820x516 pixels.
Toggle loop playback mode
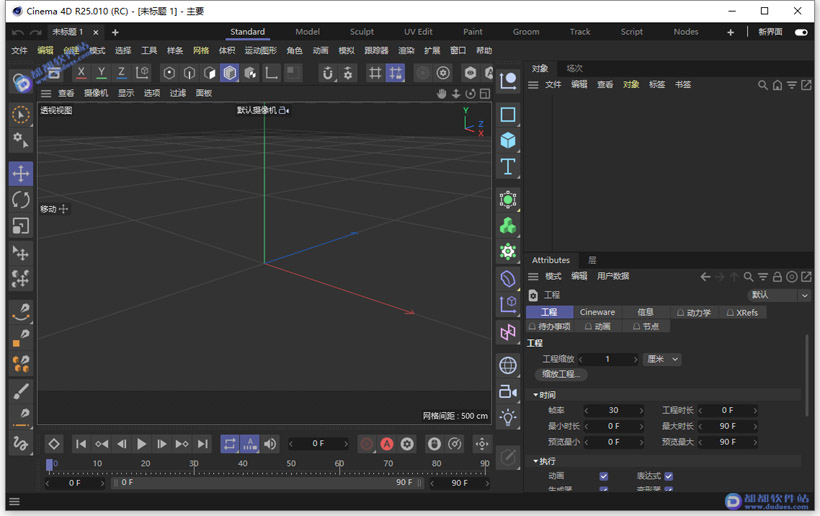230,444
